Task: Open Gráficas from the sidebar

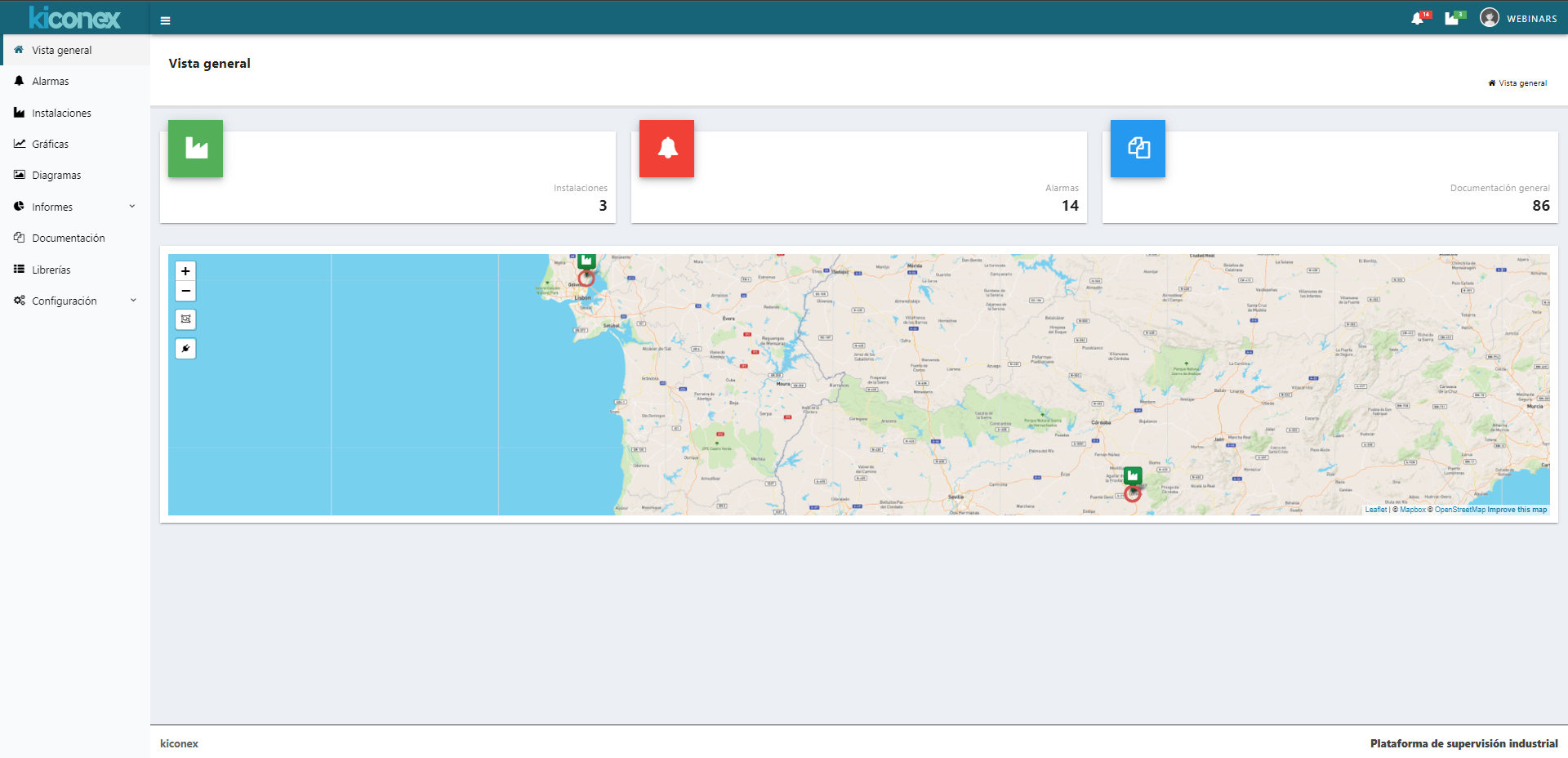Action: tap(51, 144)
